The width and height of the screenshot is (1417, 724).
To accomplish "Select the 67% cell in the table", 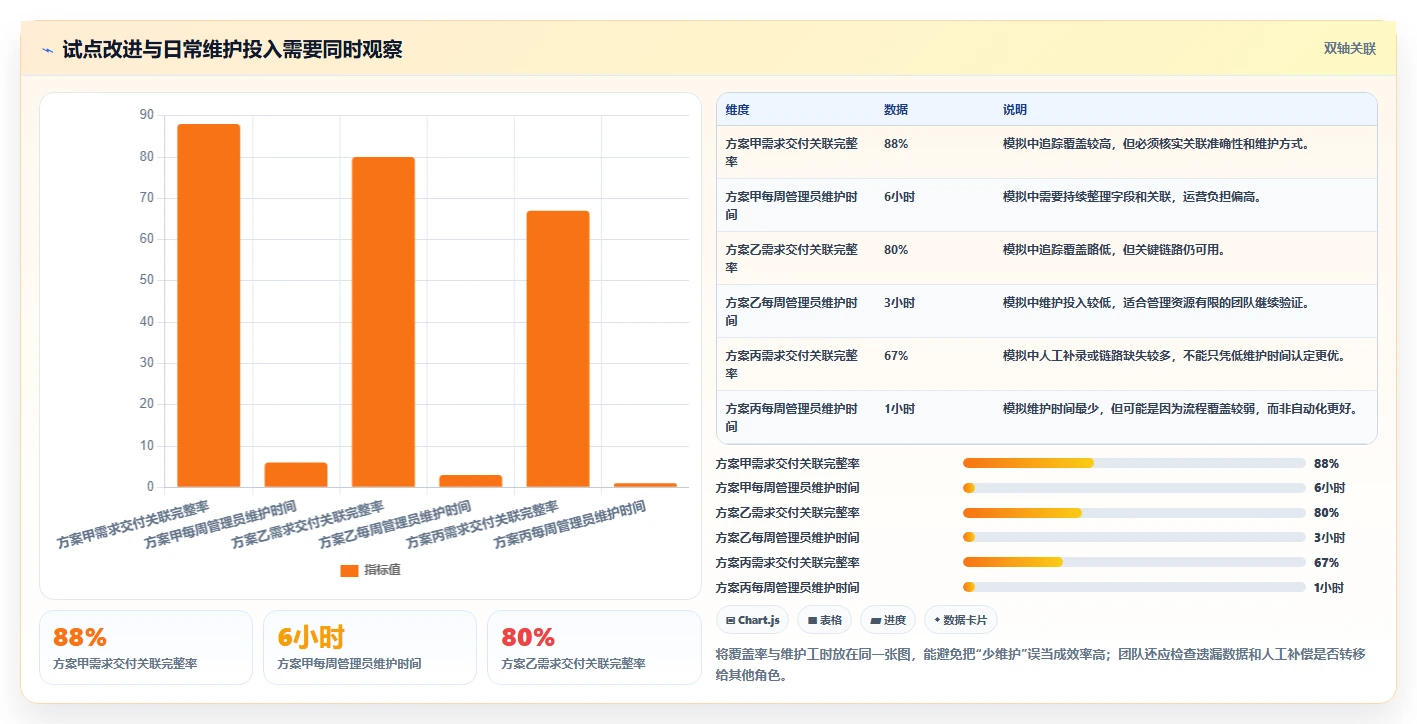I will tap(896, 355).
